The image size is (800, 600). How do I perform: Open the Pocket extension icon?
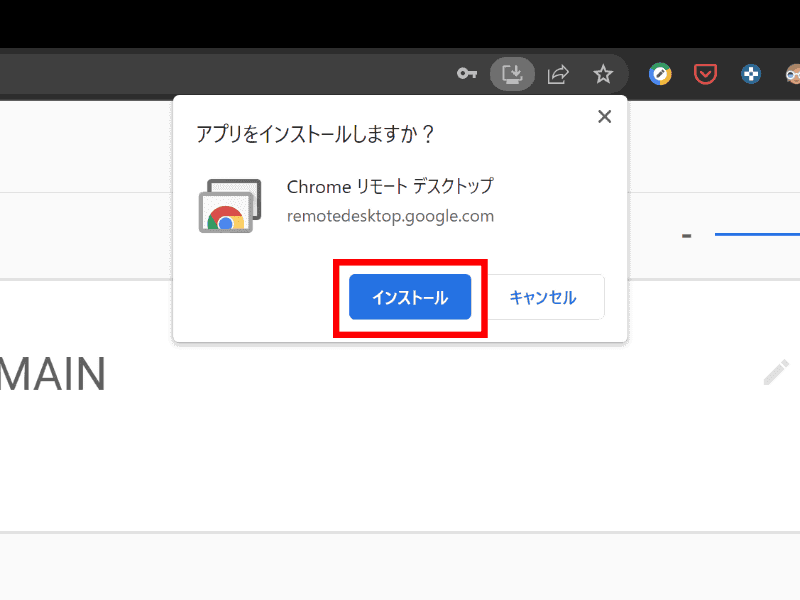tap(705, 74)
